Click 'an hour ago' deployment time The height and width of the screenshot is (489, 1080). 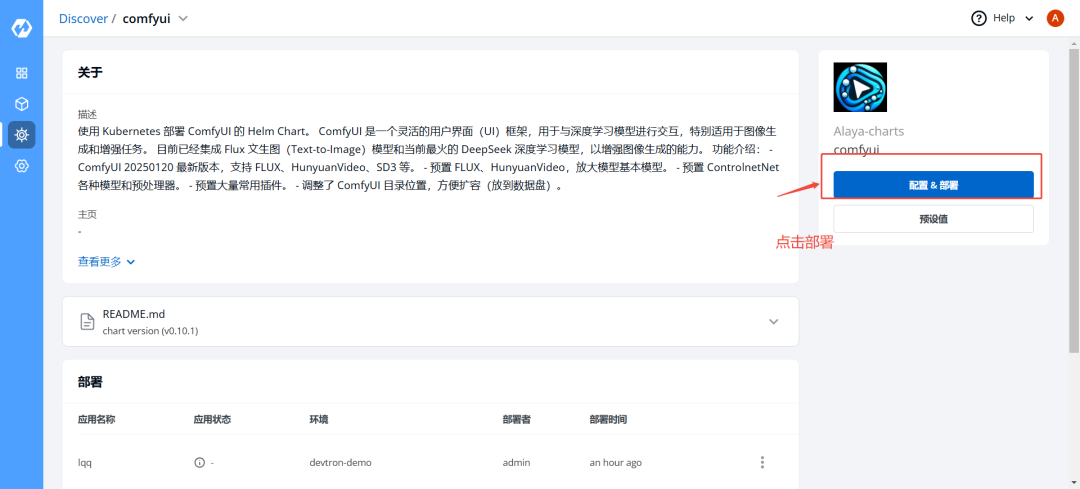(x=616, y=463)
